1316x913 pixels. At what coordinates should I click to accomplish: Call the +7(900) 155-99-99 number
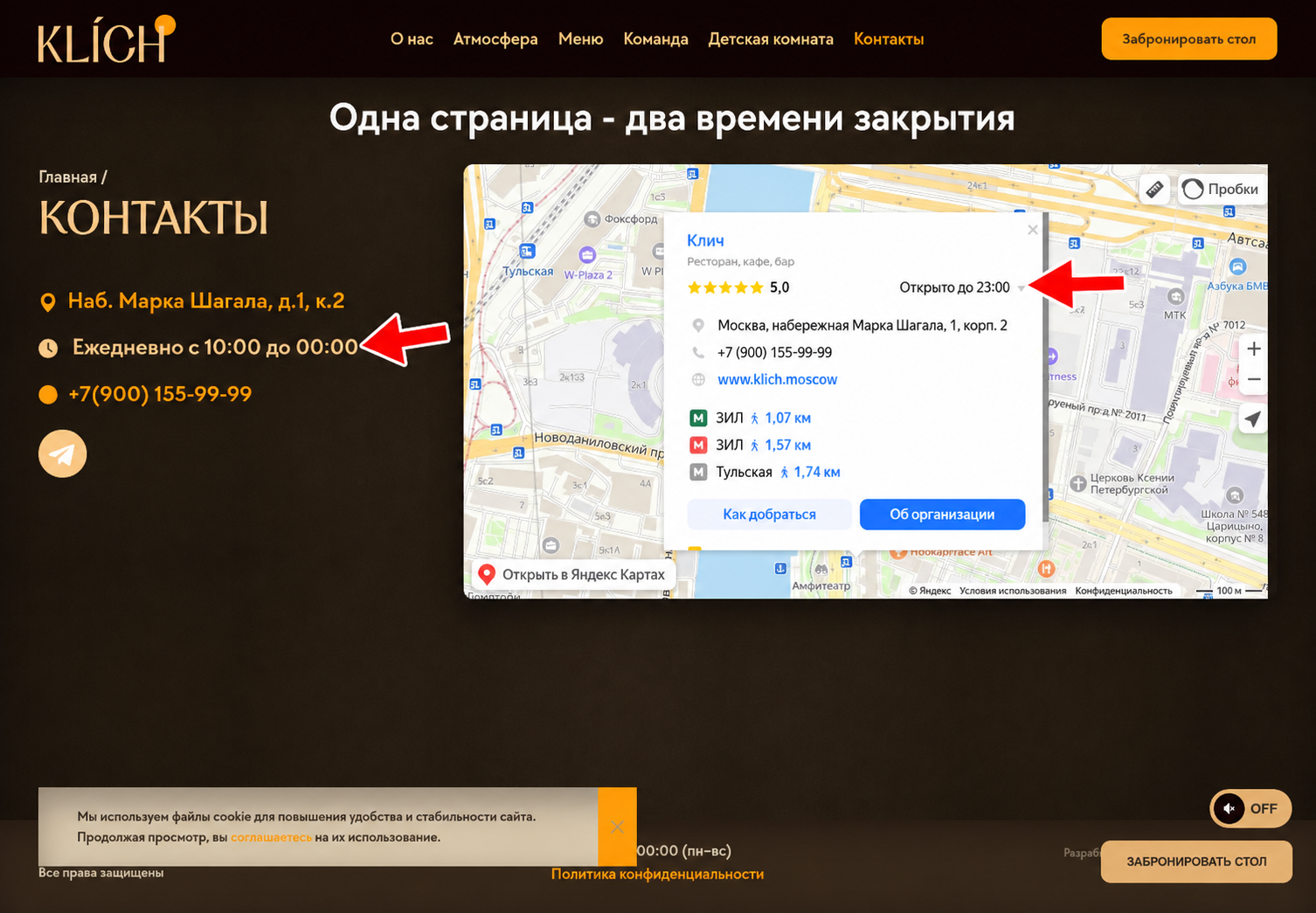pyautogui.click(x=160, y=394)
